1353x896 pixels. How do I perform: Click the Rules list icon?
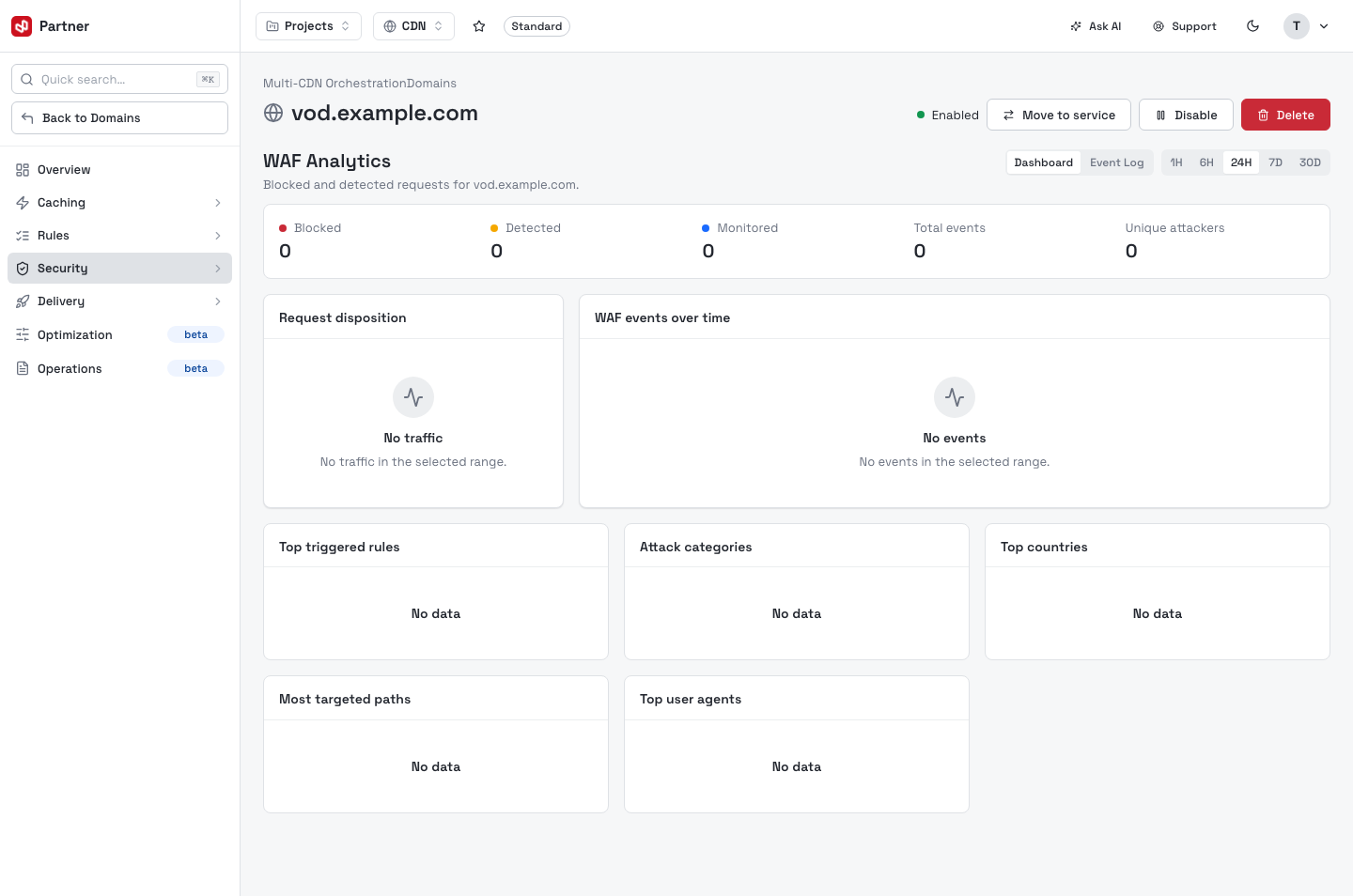pyautogui.click(x=23, y=236)
